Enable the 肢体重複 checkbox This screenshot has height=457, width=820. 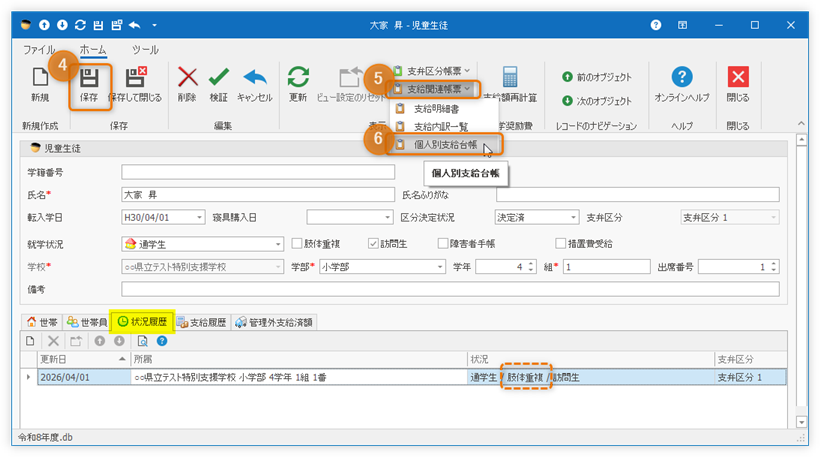(x=297, y=242)
